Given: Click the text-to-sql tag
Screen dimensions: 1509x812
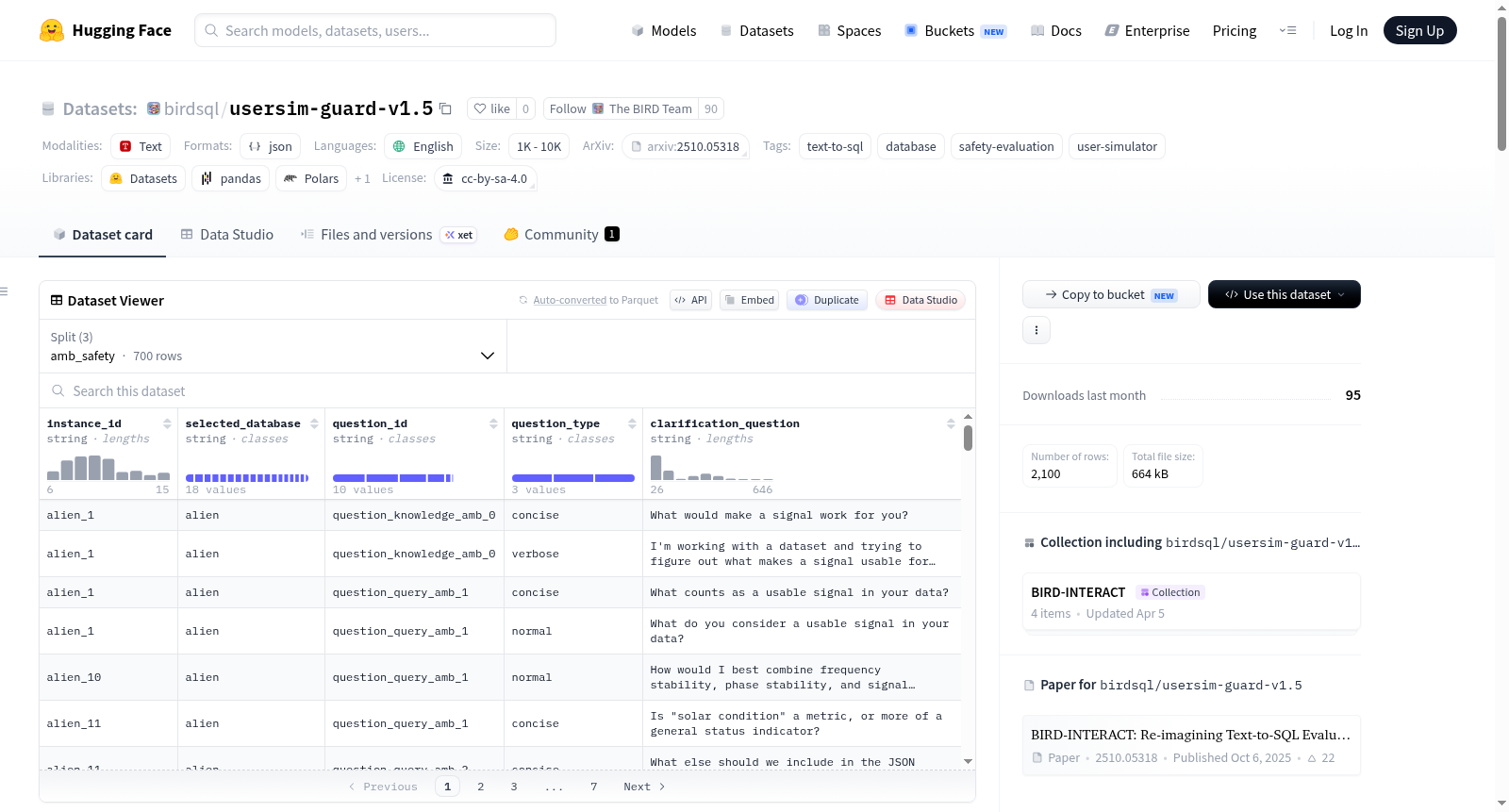Looking at the screenshot, I should click(x=835, y=146).
